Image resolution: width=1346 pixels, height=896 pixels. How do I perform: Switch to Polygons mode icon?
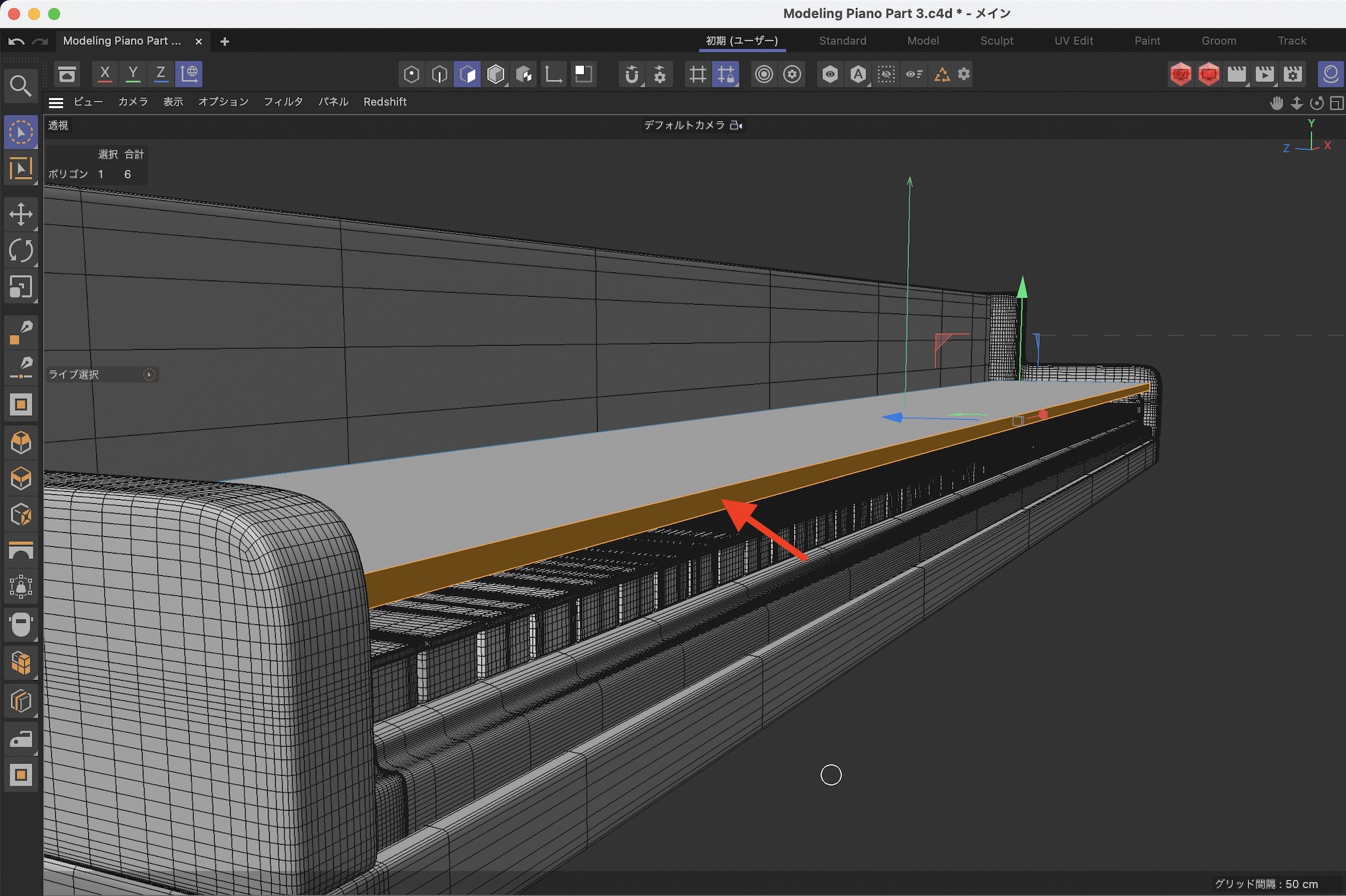(x=468, y=74)
